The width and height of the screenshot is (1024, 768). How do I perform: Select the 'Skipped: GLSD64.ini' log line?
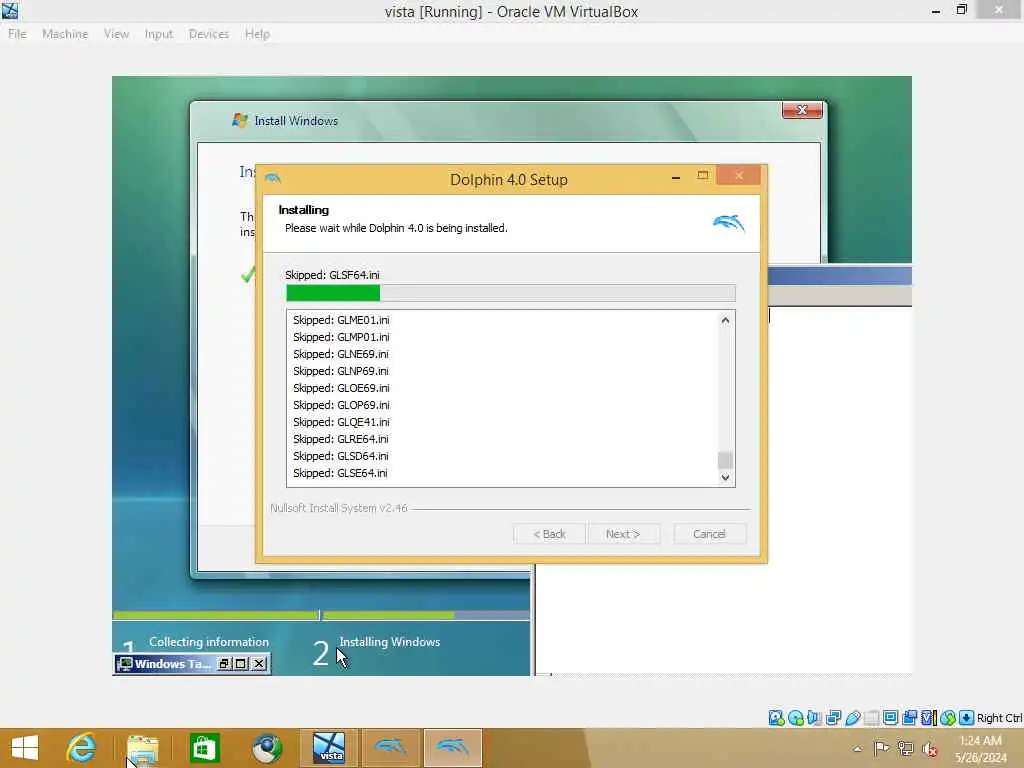[x=340, y=456]
